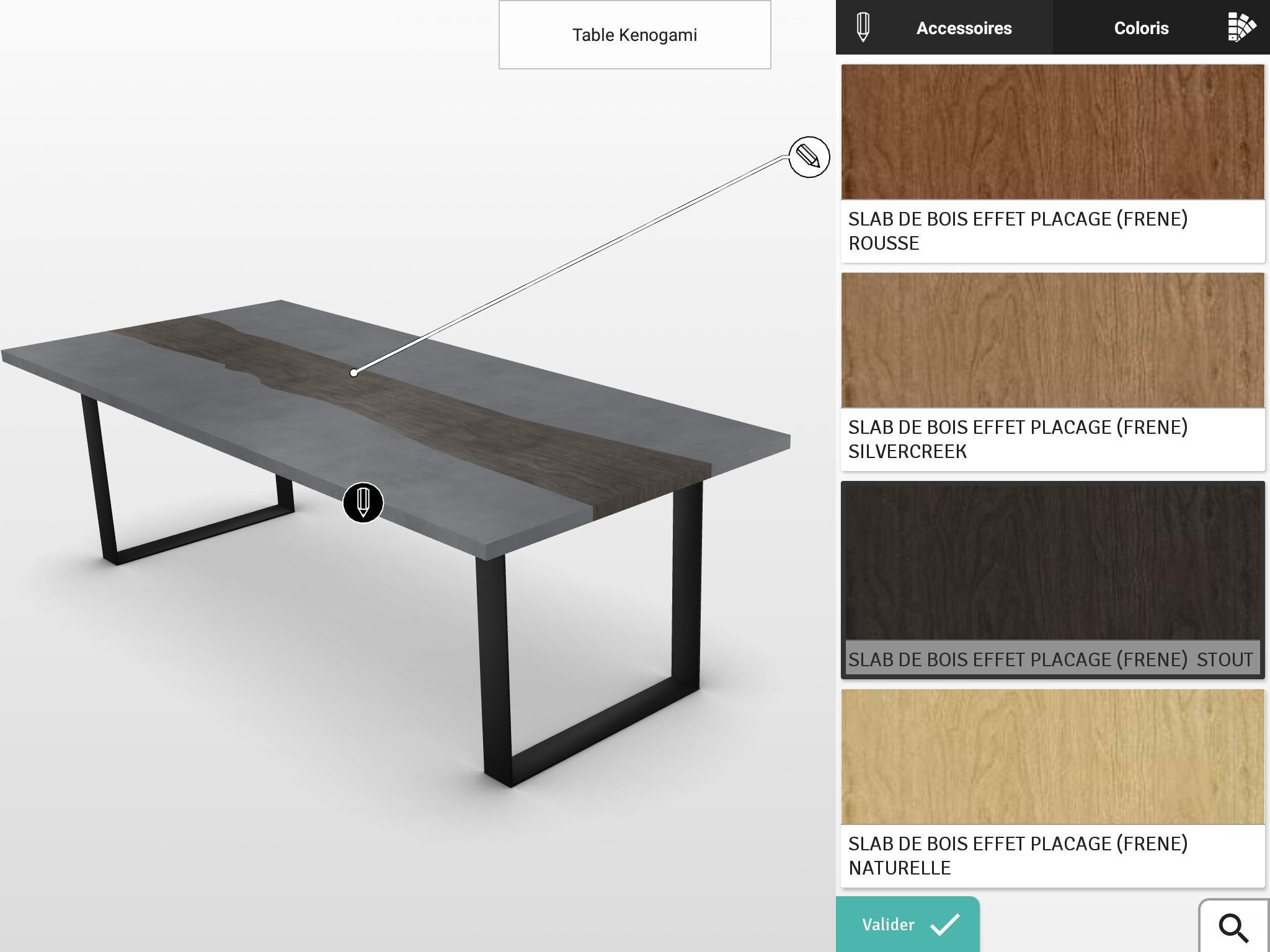
Task: Click the white pencil marker linked to the wood slab
Action: [x=809, y=157]
